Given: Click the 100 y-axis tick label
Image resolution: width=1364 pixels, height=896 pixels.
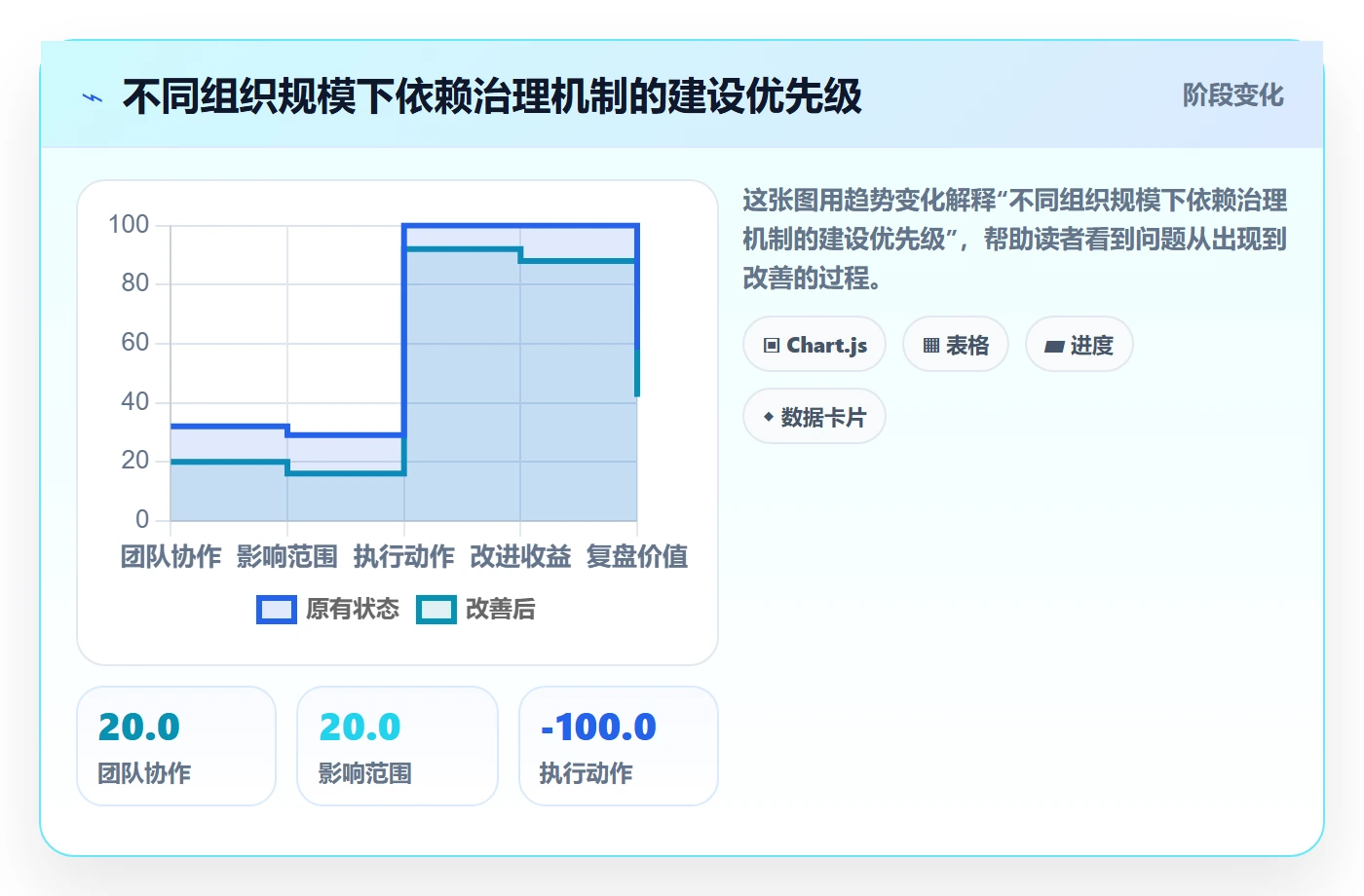Looking at the screenshot, I should (129, 225).
